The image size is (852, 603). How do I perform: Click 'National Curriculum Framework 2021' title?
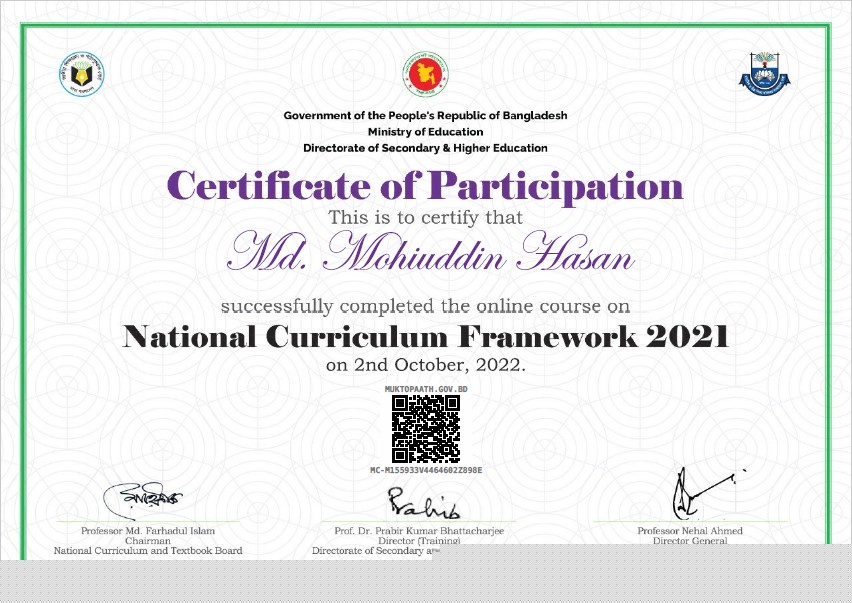point(425,336)
